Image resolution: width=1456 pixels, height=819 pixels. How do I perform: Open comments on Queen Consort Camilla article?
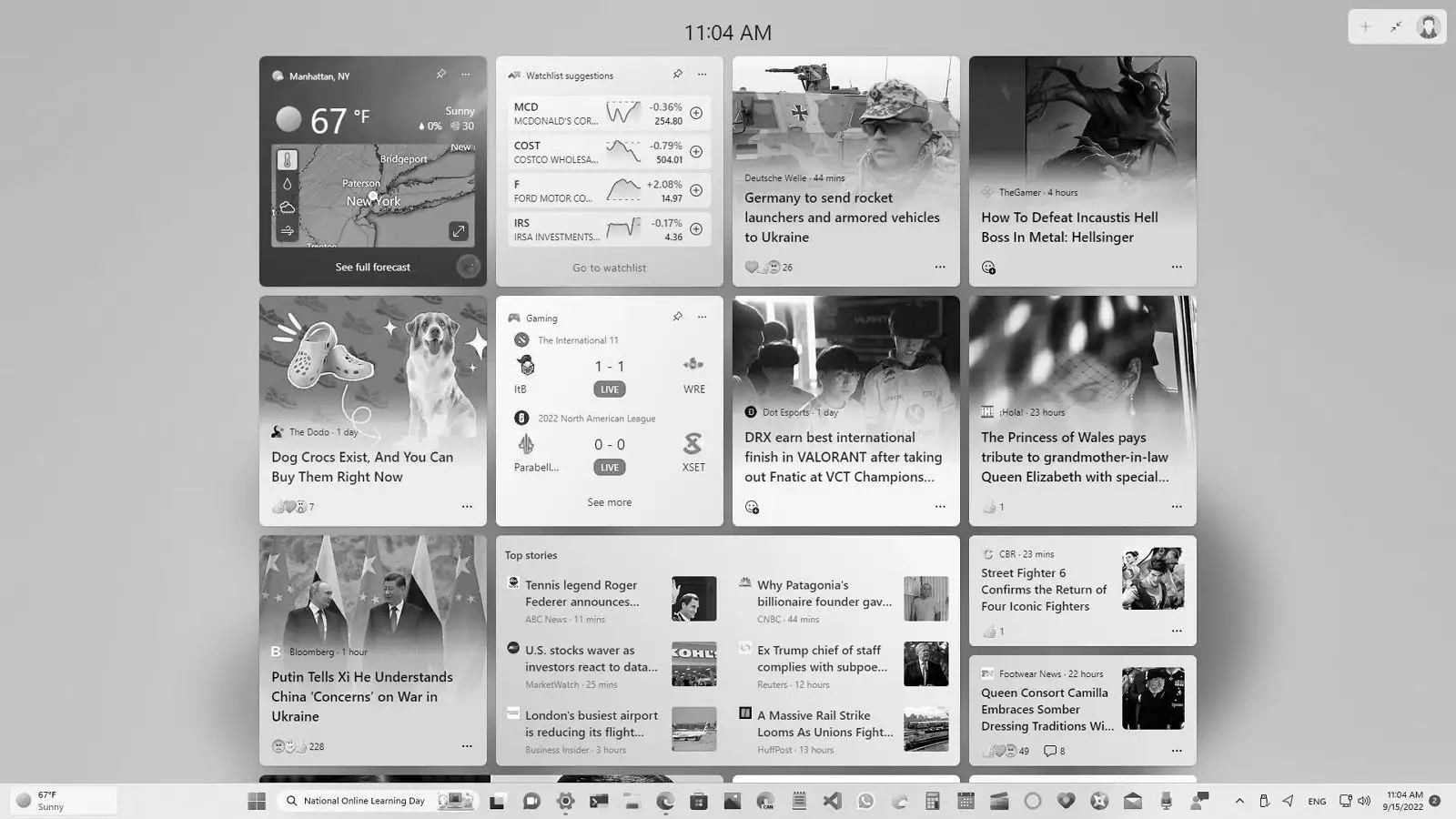click(1054, 751)
